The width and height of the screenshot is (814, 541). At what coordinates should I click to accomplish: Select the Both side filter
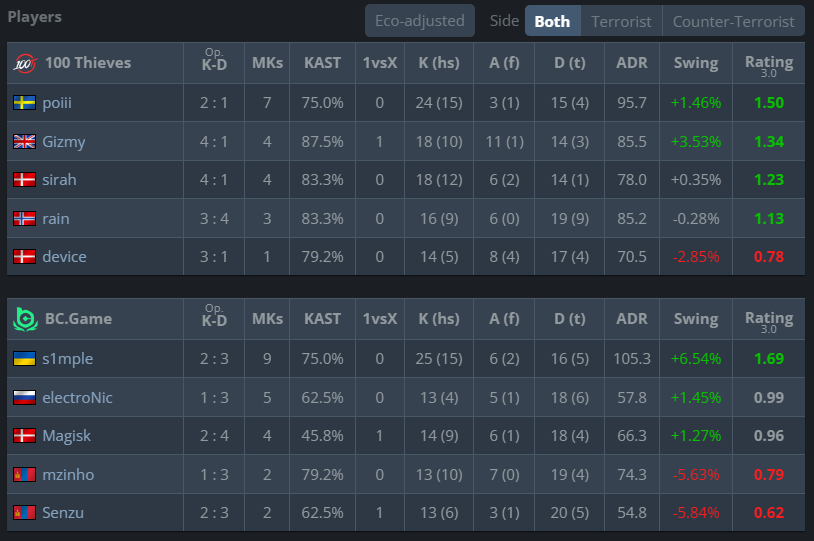[x=552, y=21]
